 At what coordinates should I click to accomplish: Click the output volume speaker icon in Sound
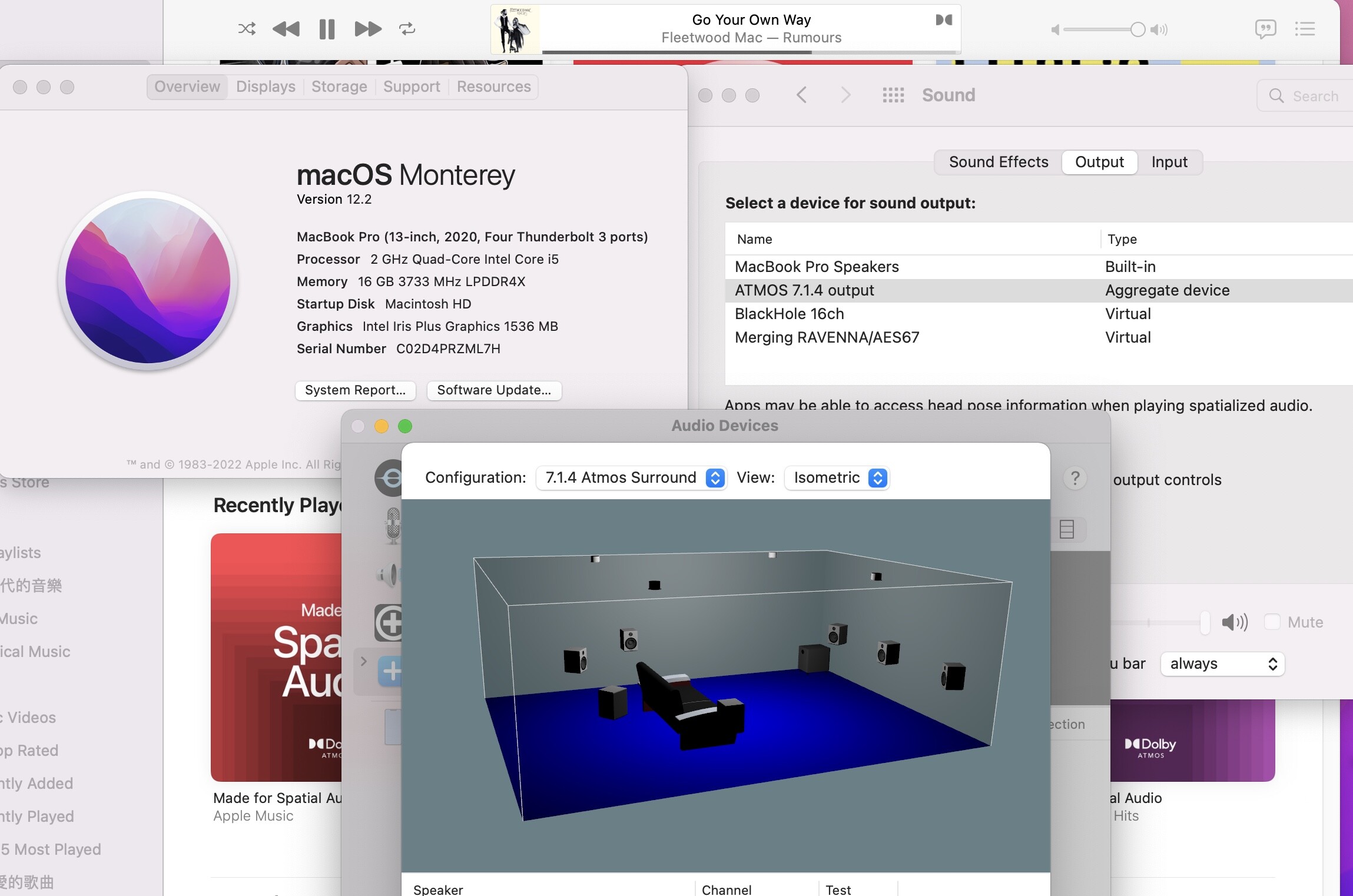1235,622
